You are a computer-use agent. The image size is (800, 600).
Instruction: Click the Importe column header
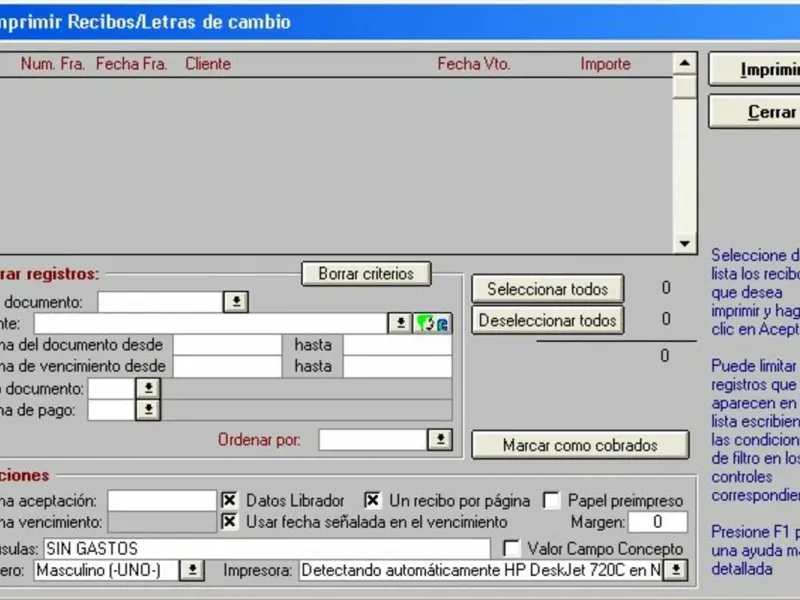point(605,64)
